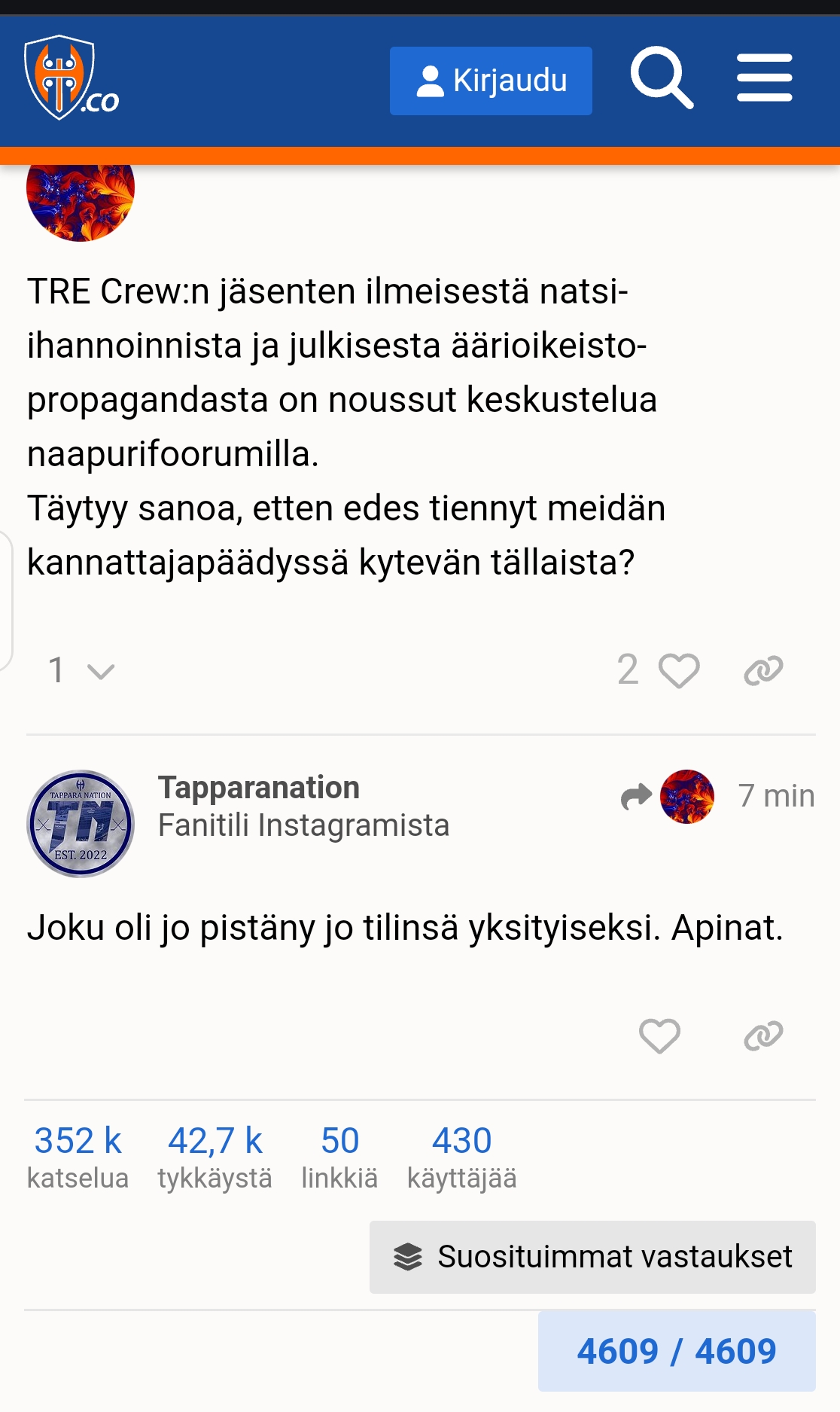Screen dimensions: 840x1412
Task: Open the hamburger menu
Action: [764, 78]
